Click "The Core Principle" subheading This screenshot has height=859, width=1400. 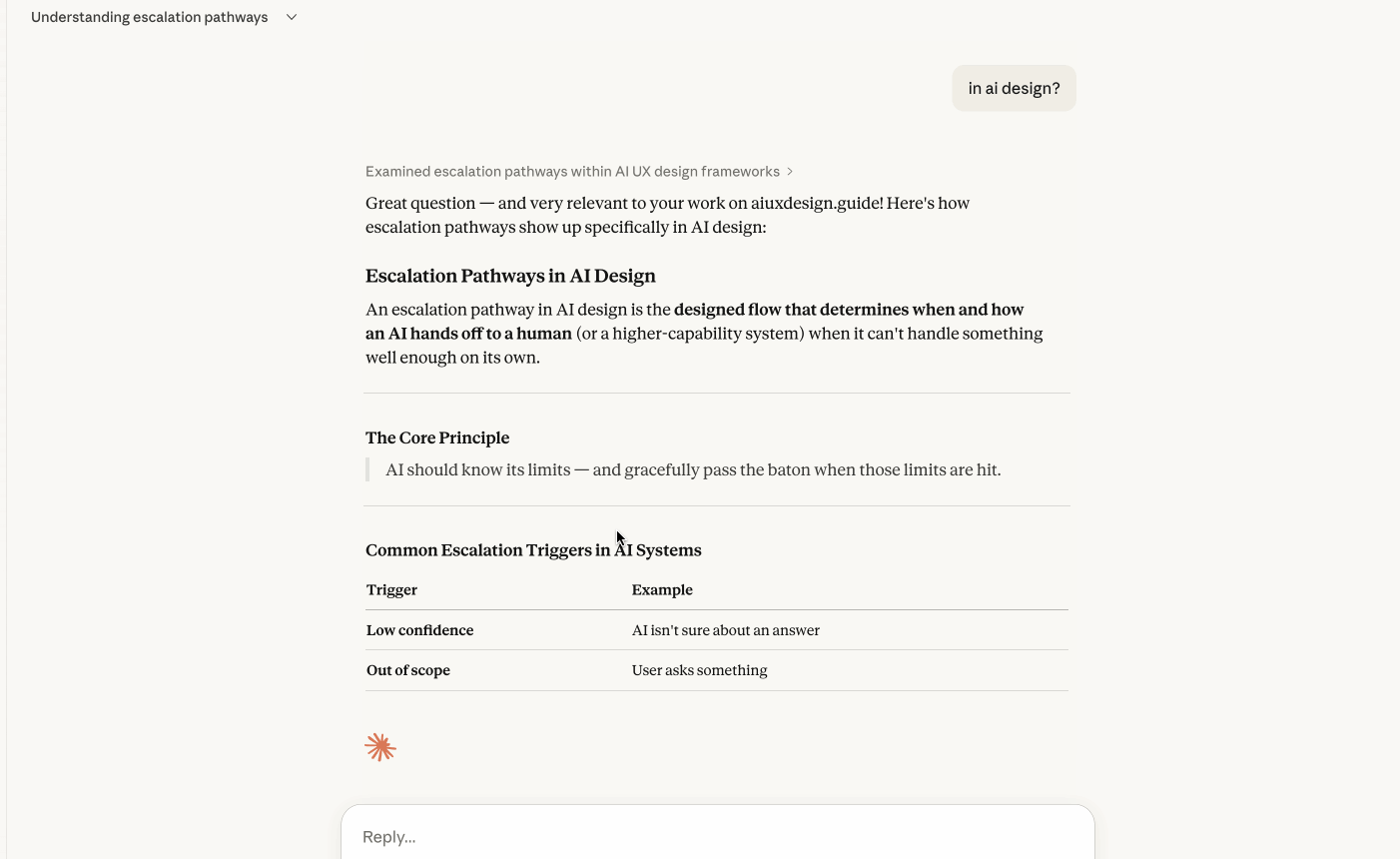(437, 437)
